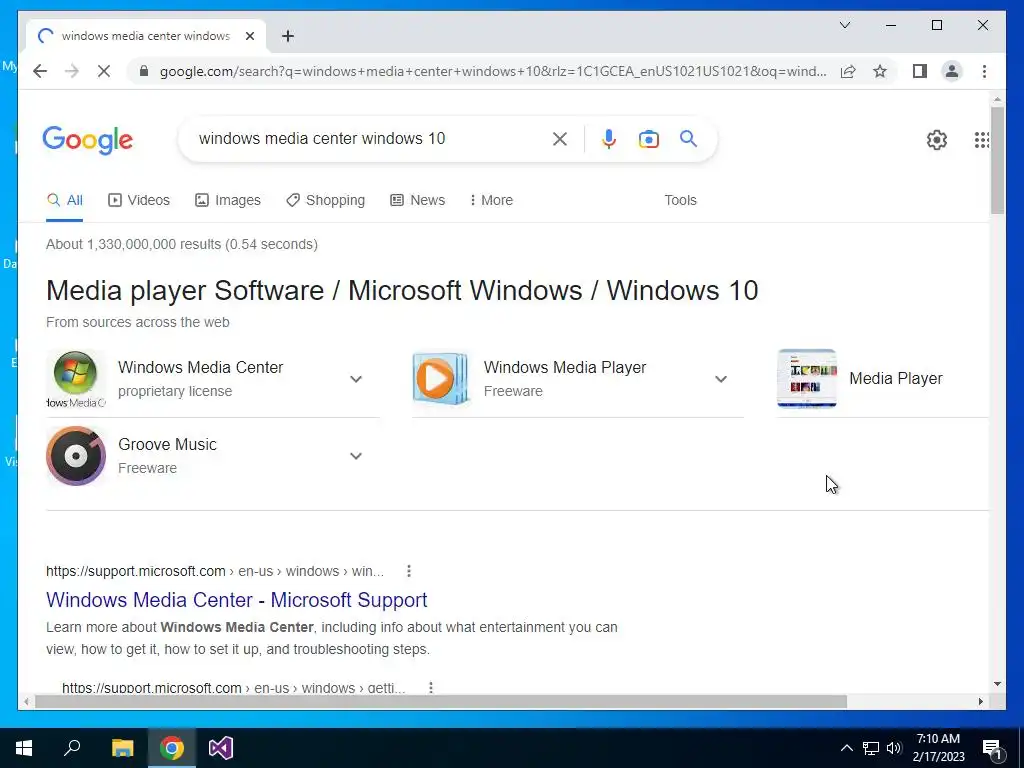1024x768 pixels.
Task: Click the address bar URL
Action: click(x=493, y=71)
